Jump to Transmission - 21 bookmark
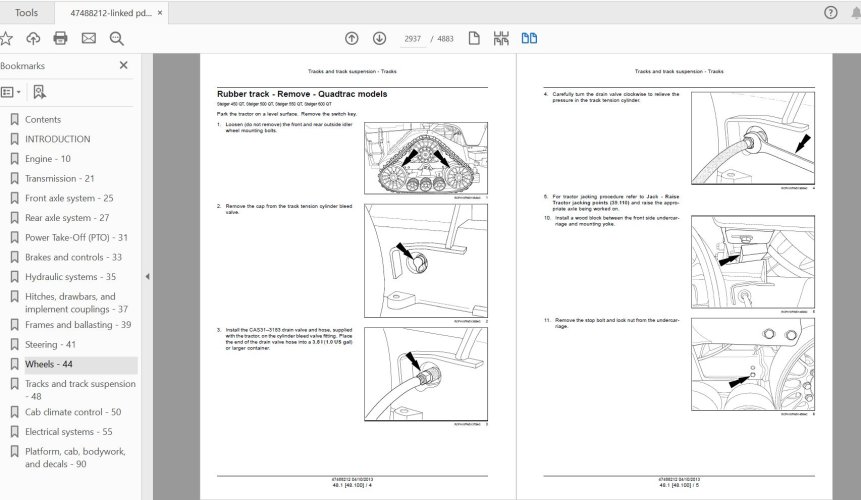Image resolution: width=861 pixels, height=500 pixels. click(x=60, y=179)
